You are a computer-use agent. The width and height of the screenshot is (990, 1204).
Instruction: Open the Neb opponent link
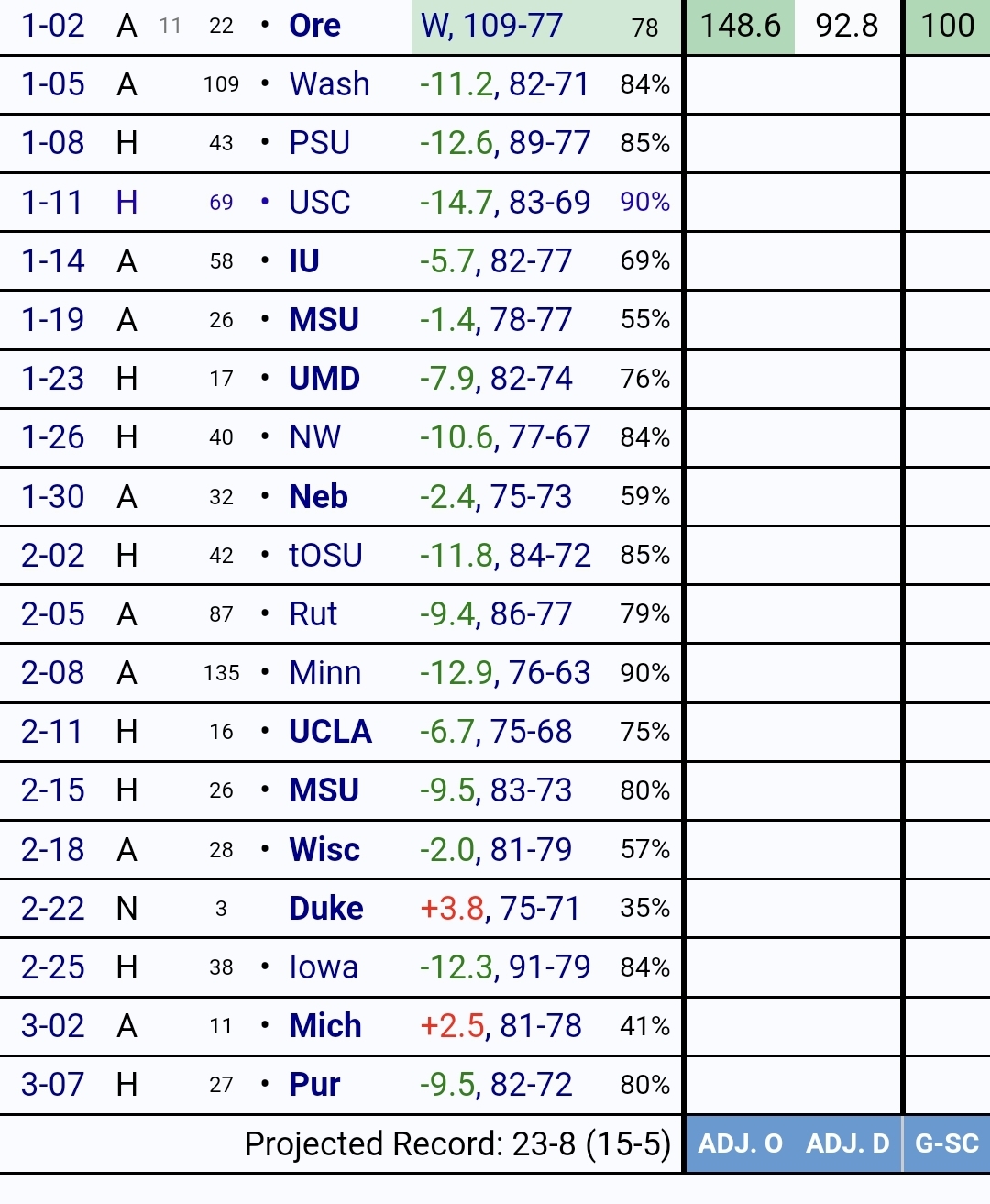pos(318,497)
